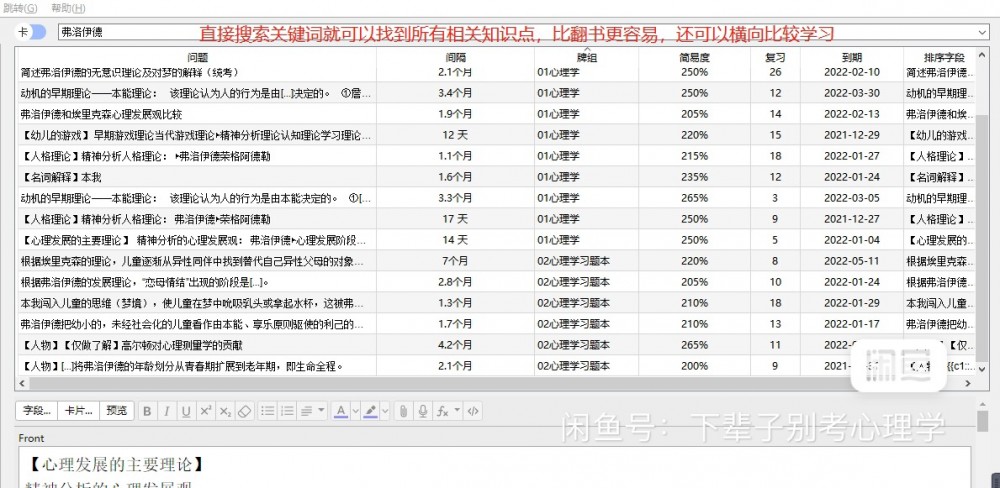Open the text color picker dropdown arrow
The height and width of the screenshot is (488, 1000).
(x=355, y=411)
